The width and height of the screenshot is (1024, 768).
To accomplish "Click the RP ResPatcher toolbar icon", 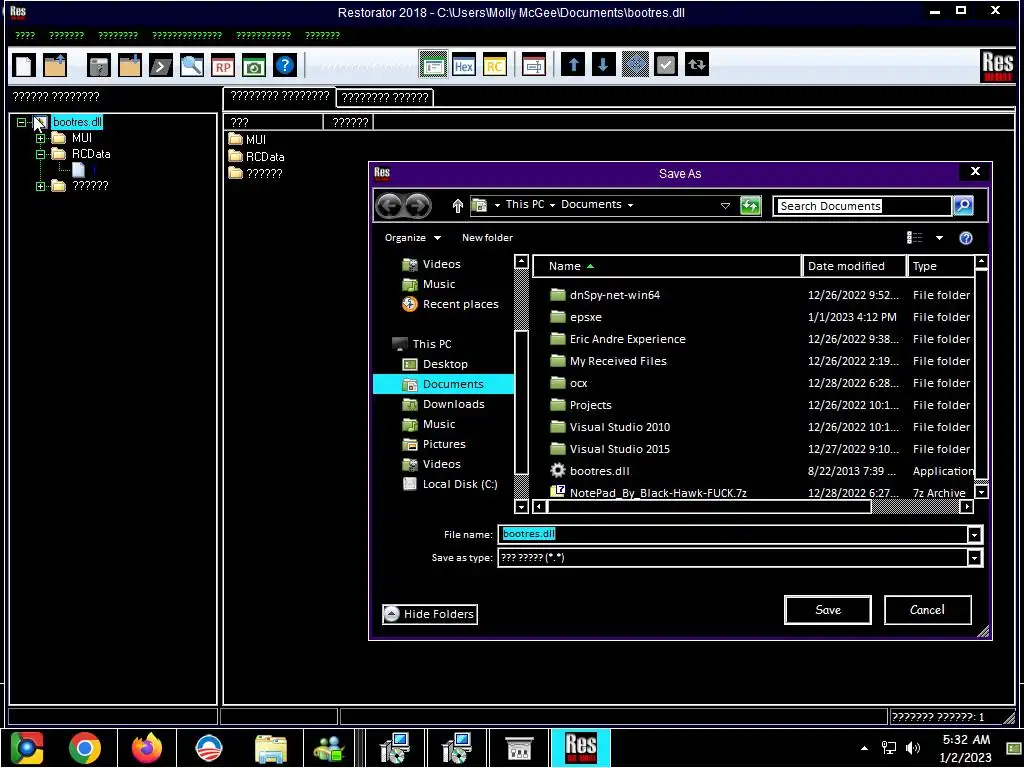I will (223, 65).
